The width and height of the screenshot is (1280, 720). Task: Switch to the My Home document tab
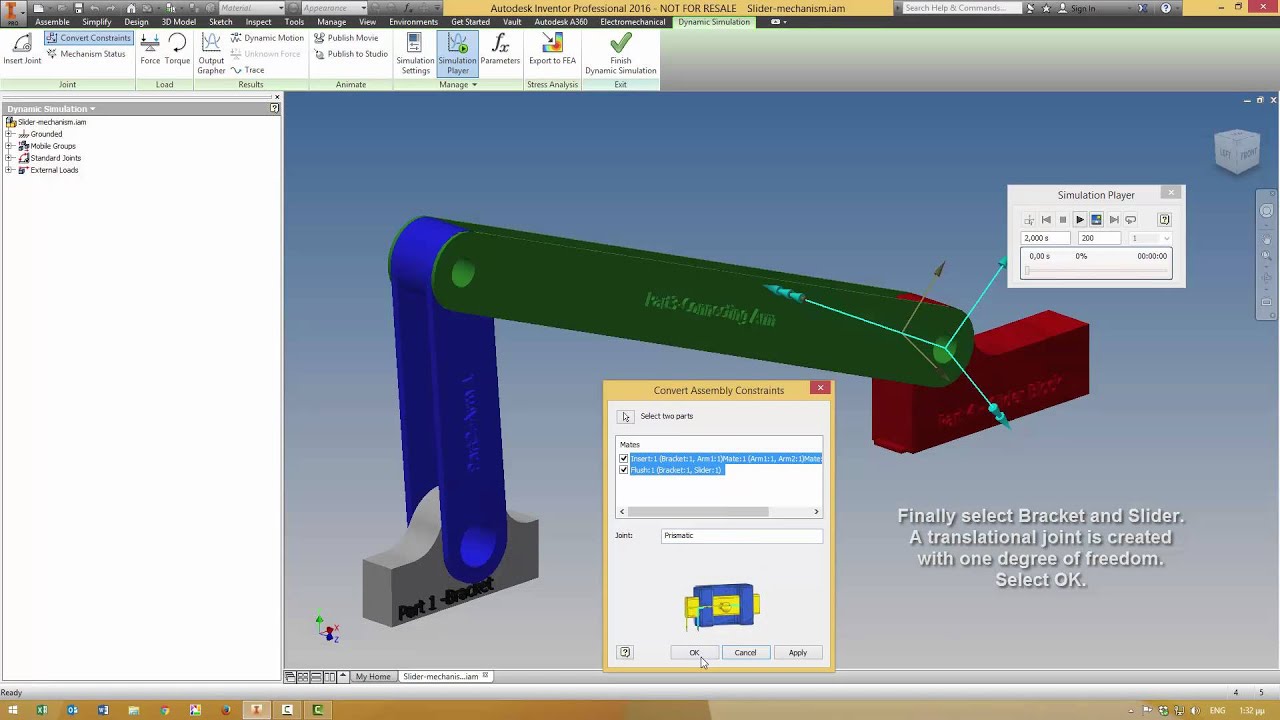pos(372,677)
